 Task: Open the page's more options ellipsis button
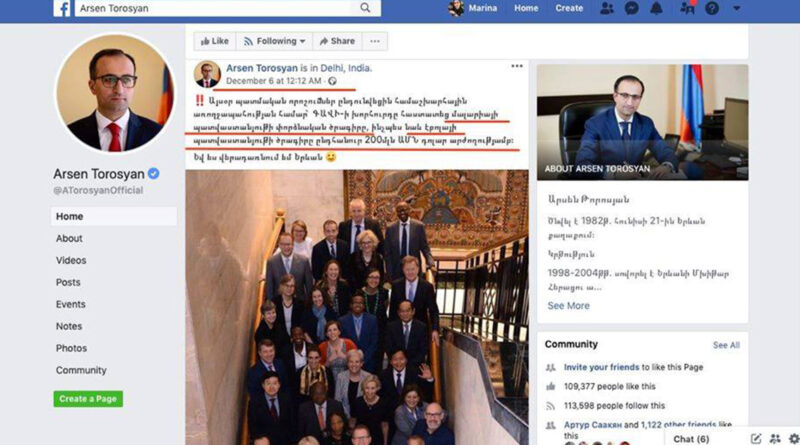[375, 41]
